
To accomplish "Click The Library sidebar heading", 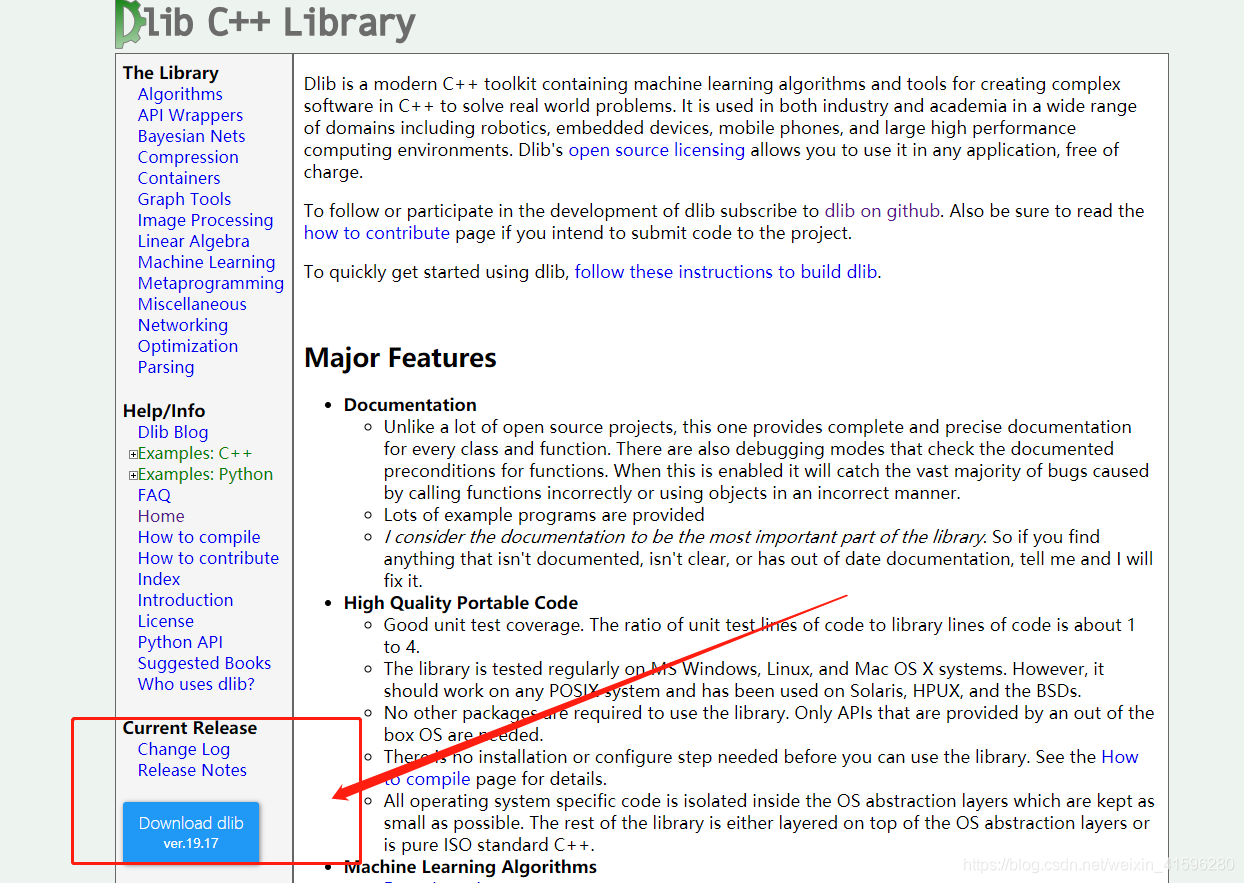I will click(170, 73).
